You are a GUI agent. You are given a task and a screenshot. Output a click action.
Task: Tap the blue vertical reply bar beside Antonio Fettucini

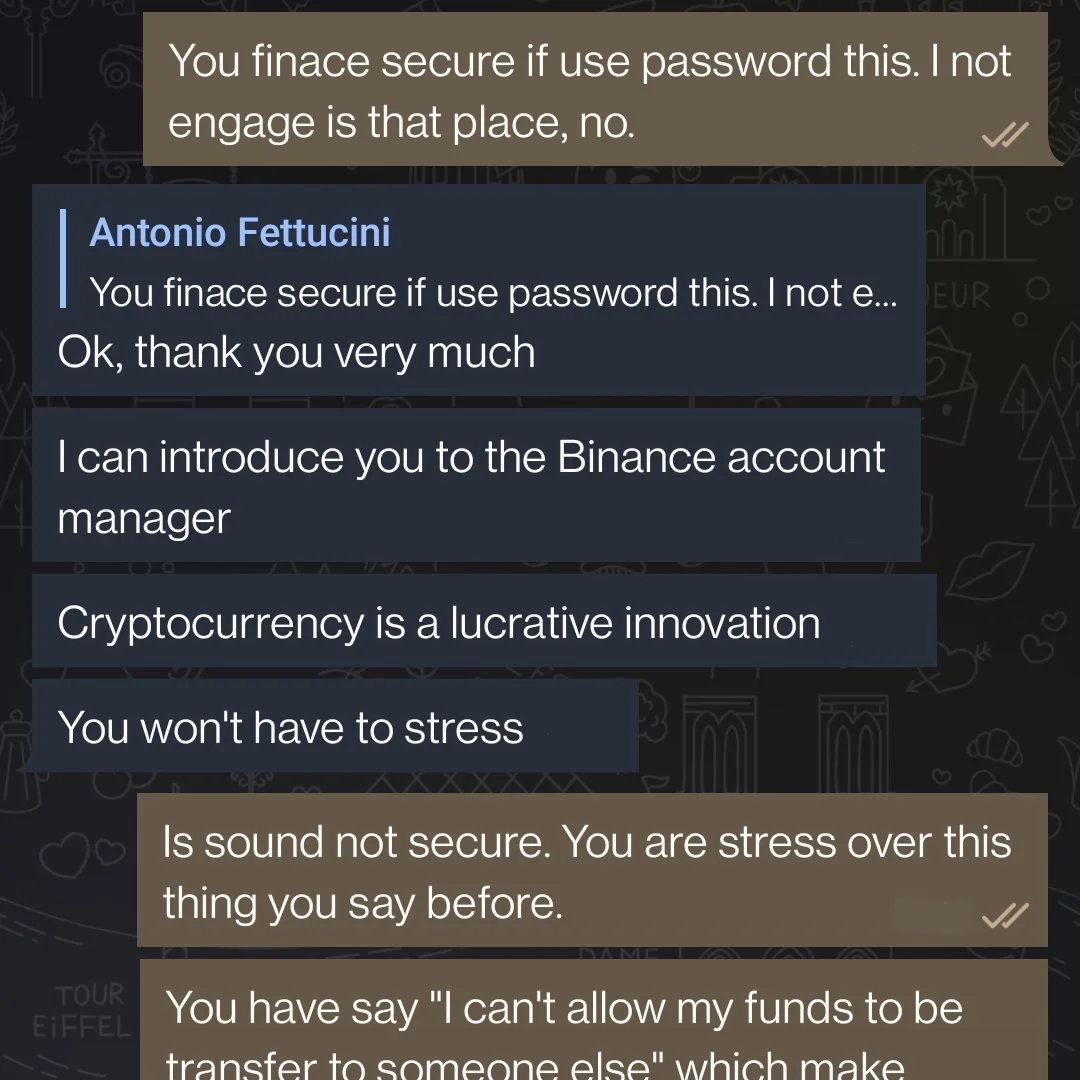tap(63, 258)
